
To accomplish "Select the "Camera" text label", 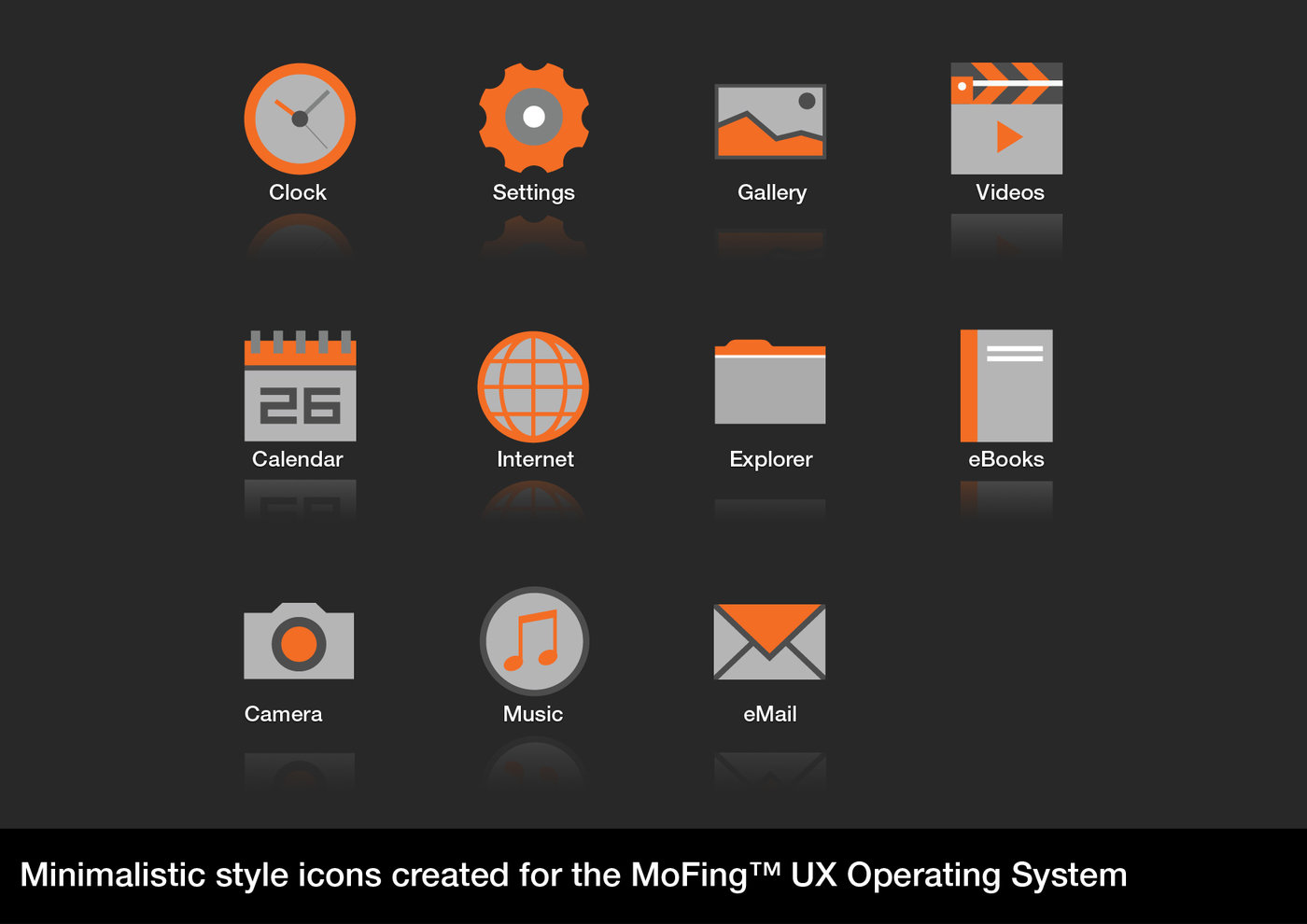I will (x=283, y=714).
